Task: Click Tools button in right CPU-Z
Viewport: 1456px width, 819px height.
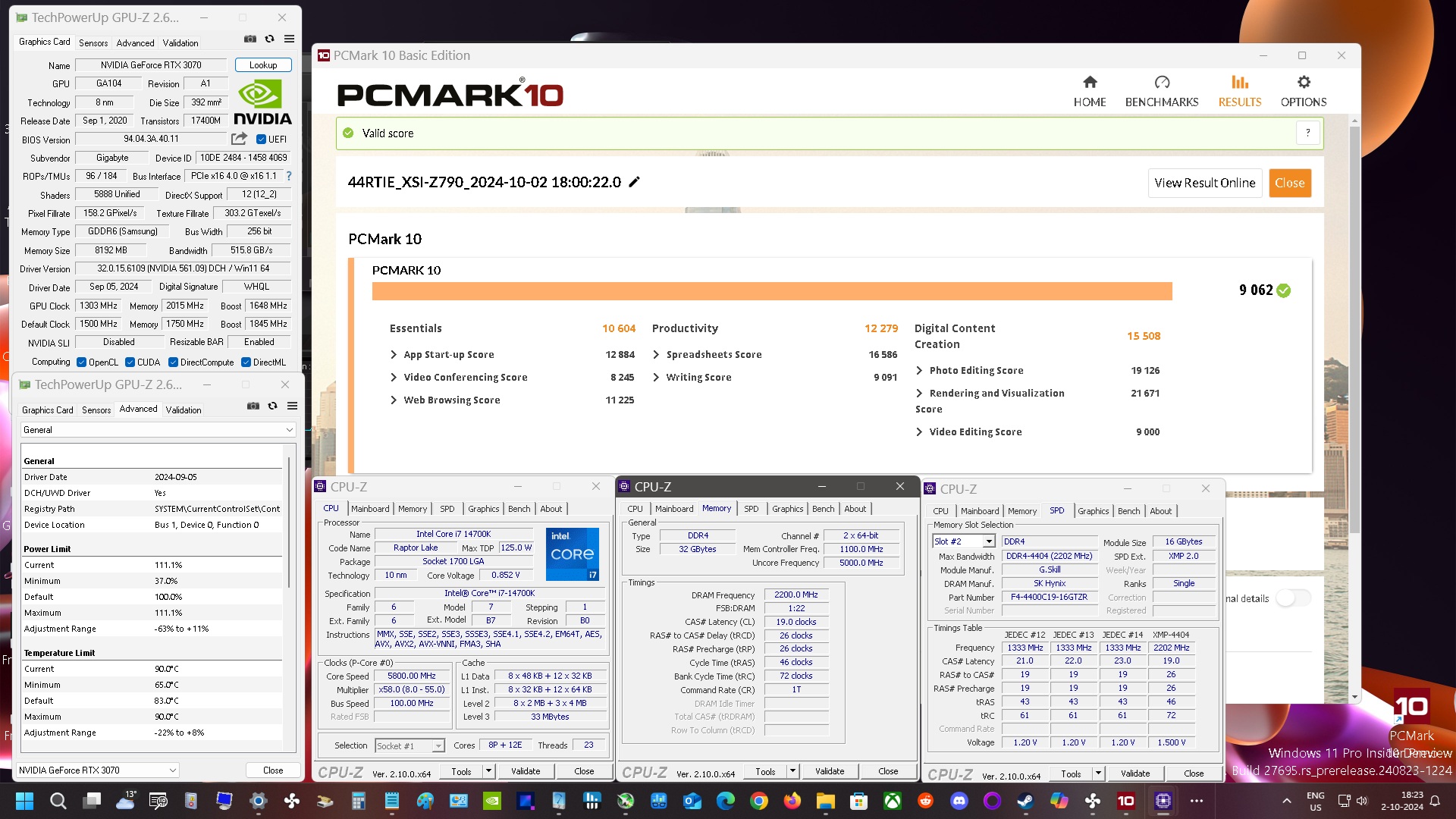Action: pyautogui.click(x=1071, y=774)
